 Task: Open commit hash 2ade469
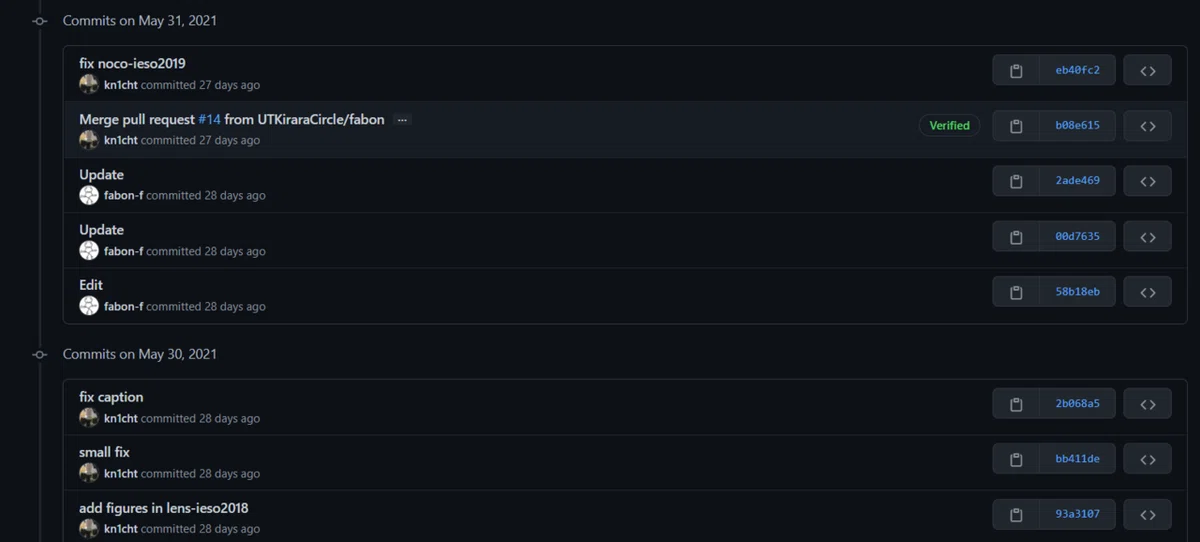point(1077,181)
